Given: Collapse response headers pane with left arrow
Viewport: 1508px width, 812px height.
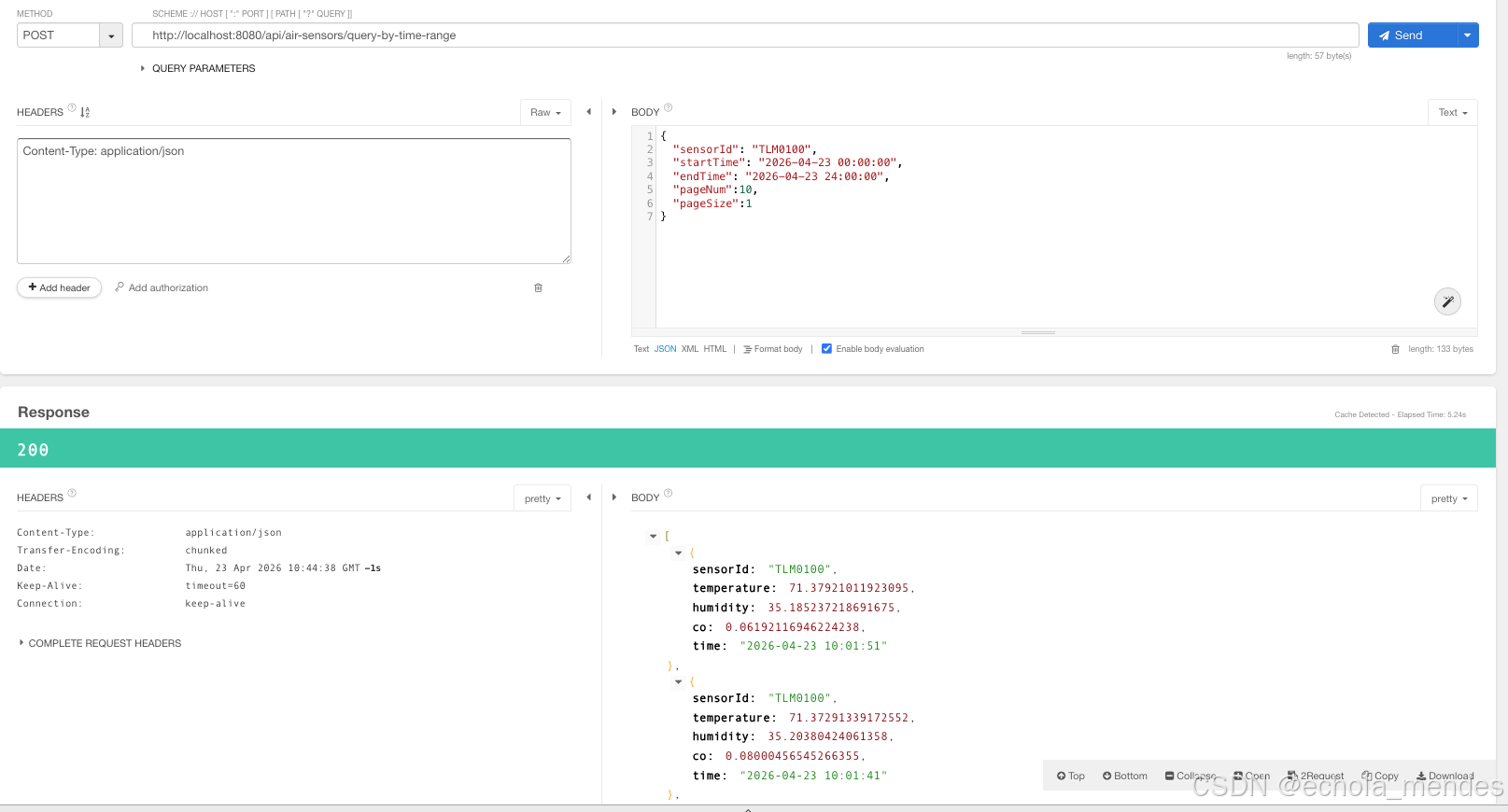Looking at the screenshot, I should pyautogui.click(x=588, y=497).
